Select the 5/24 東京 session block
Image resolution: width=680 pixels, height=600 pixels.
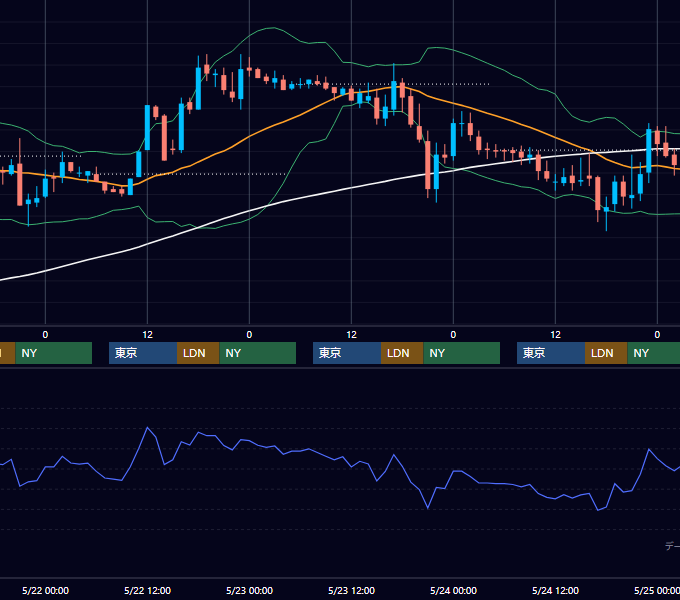(x=551, y=353)
